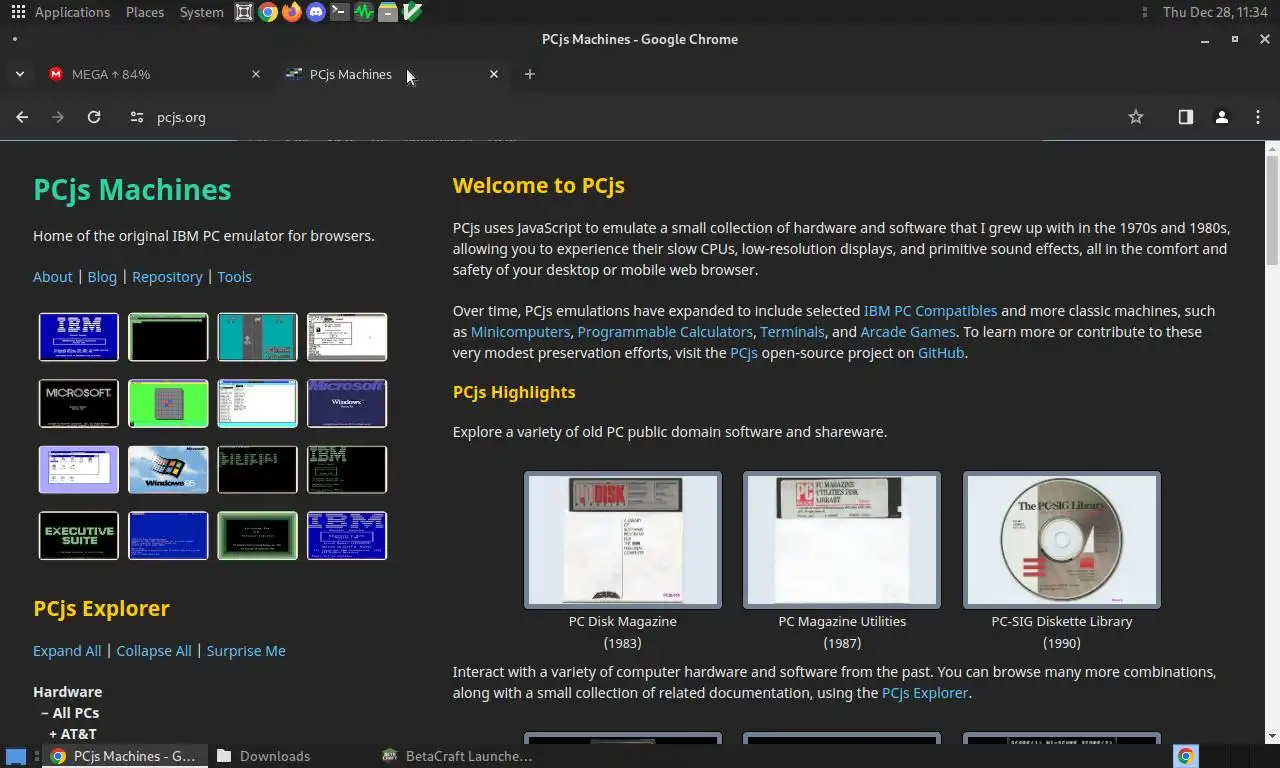Open the Executive Suite machine thumbnail
Screen dimensions: 1280x768
[79, 536]
